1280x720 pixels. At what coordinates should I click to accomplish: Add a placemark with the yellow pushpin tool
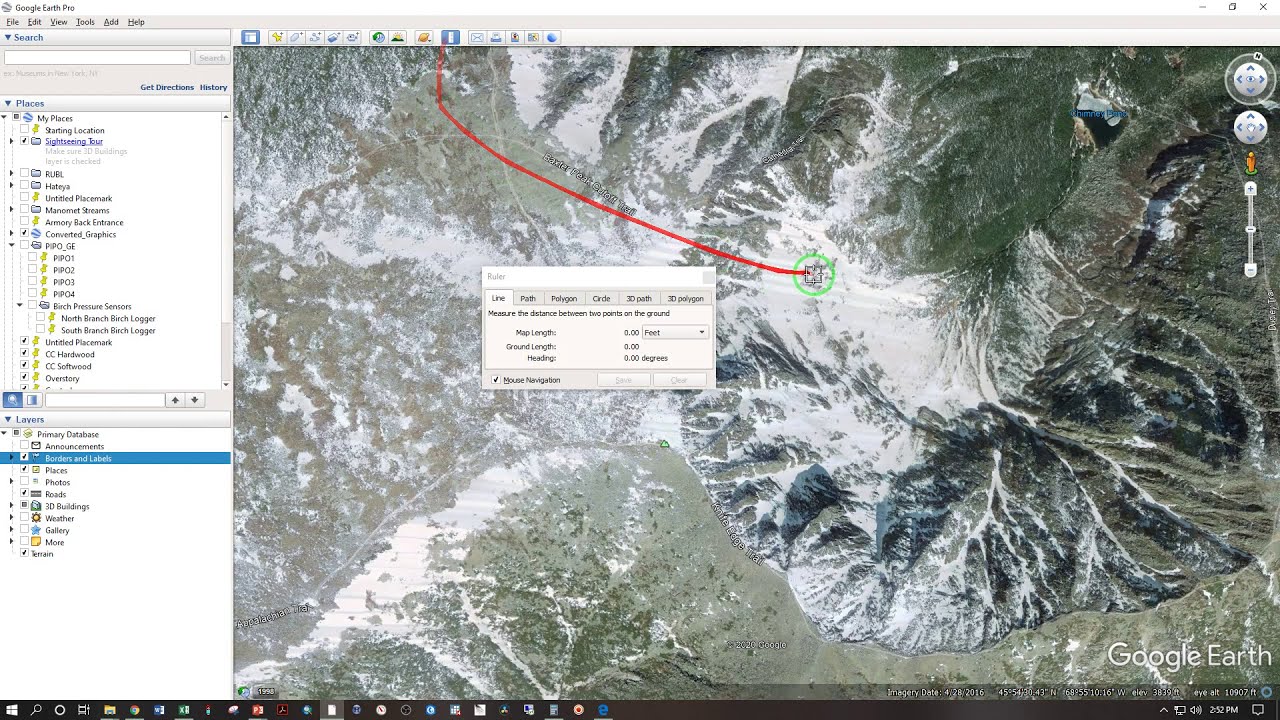tap(277, 37)
